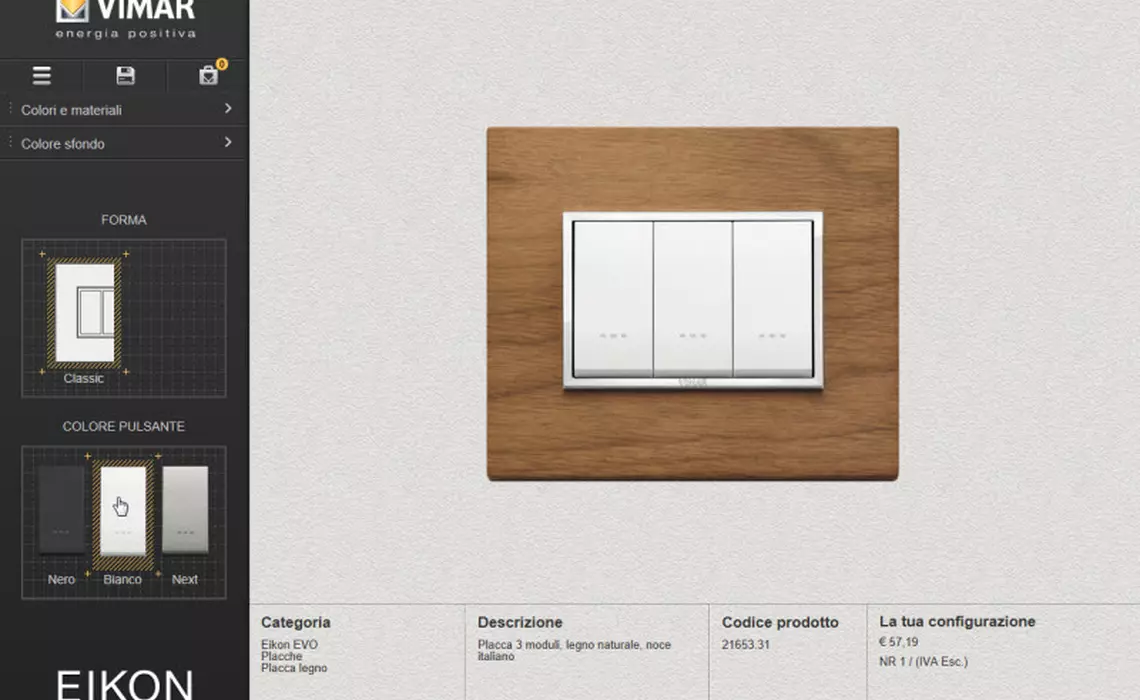Click the COLORE PULSANTE section heading

[x=124, y=426]
